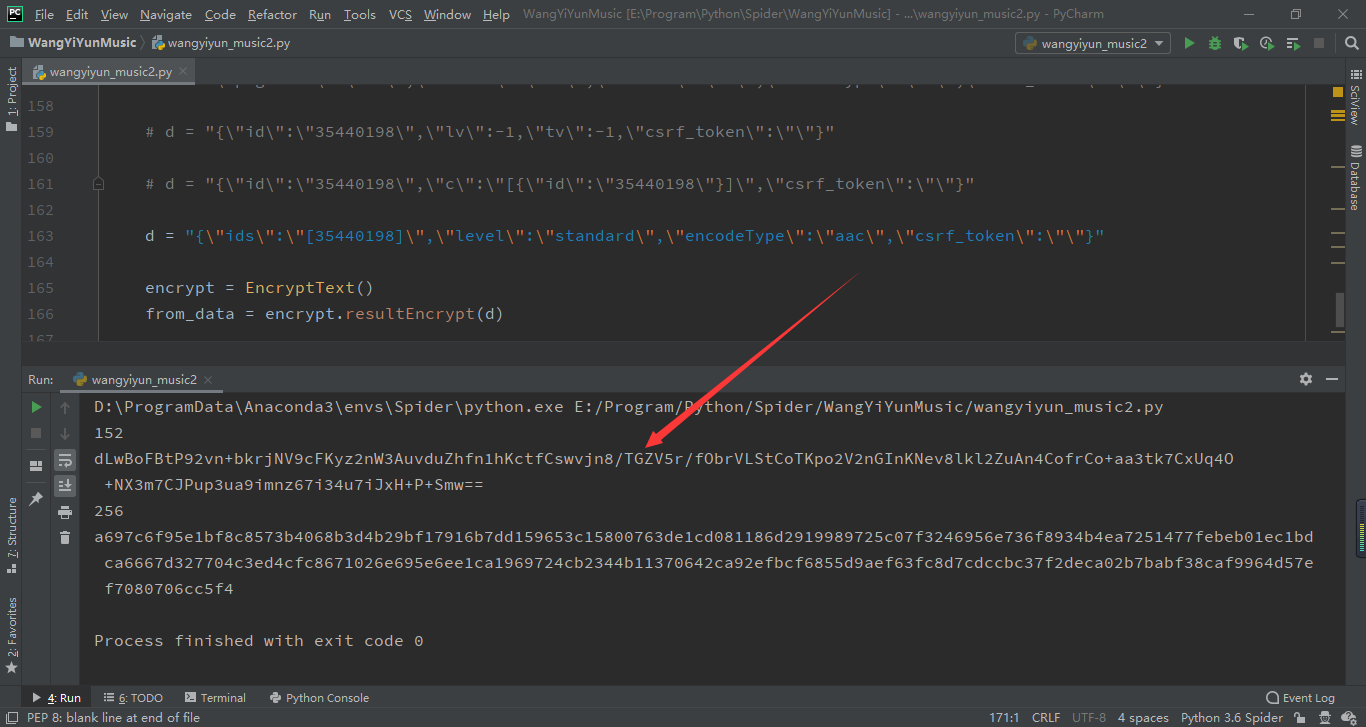
Task: Open the Tools menu
Action: [x=359, y=14]
